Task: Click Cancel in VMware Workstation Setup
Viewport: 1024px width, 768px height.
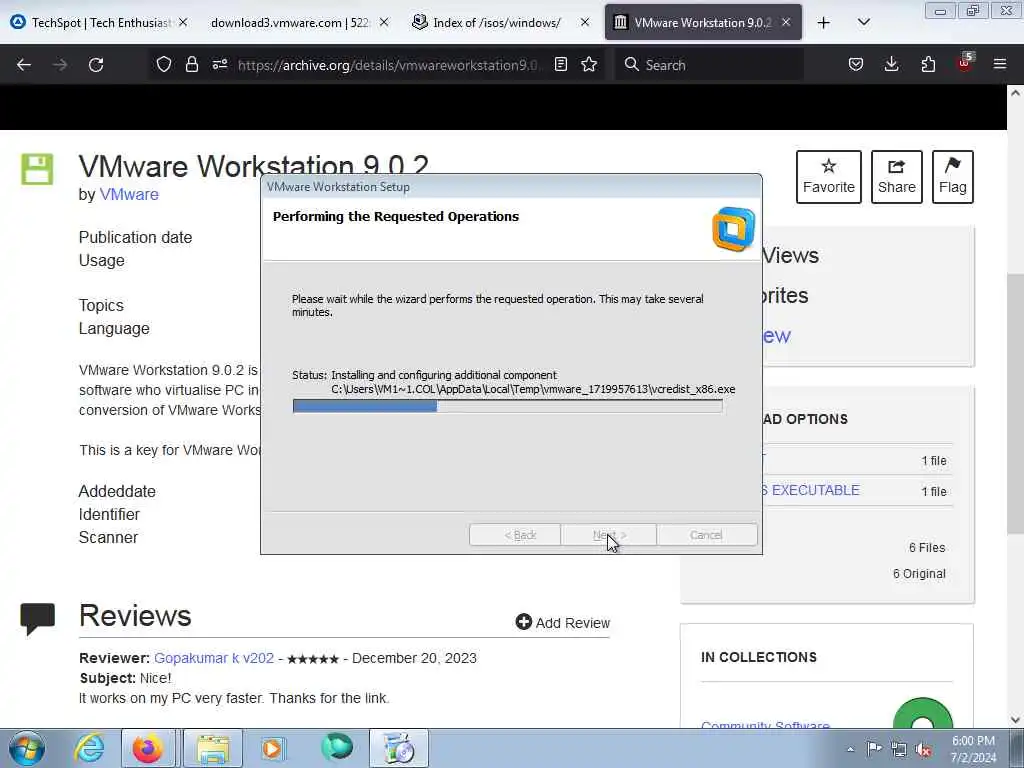Action: [707, 535]
